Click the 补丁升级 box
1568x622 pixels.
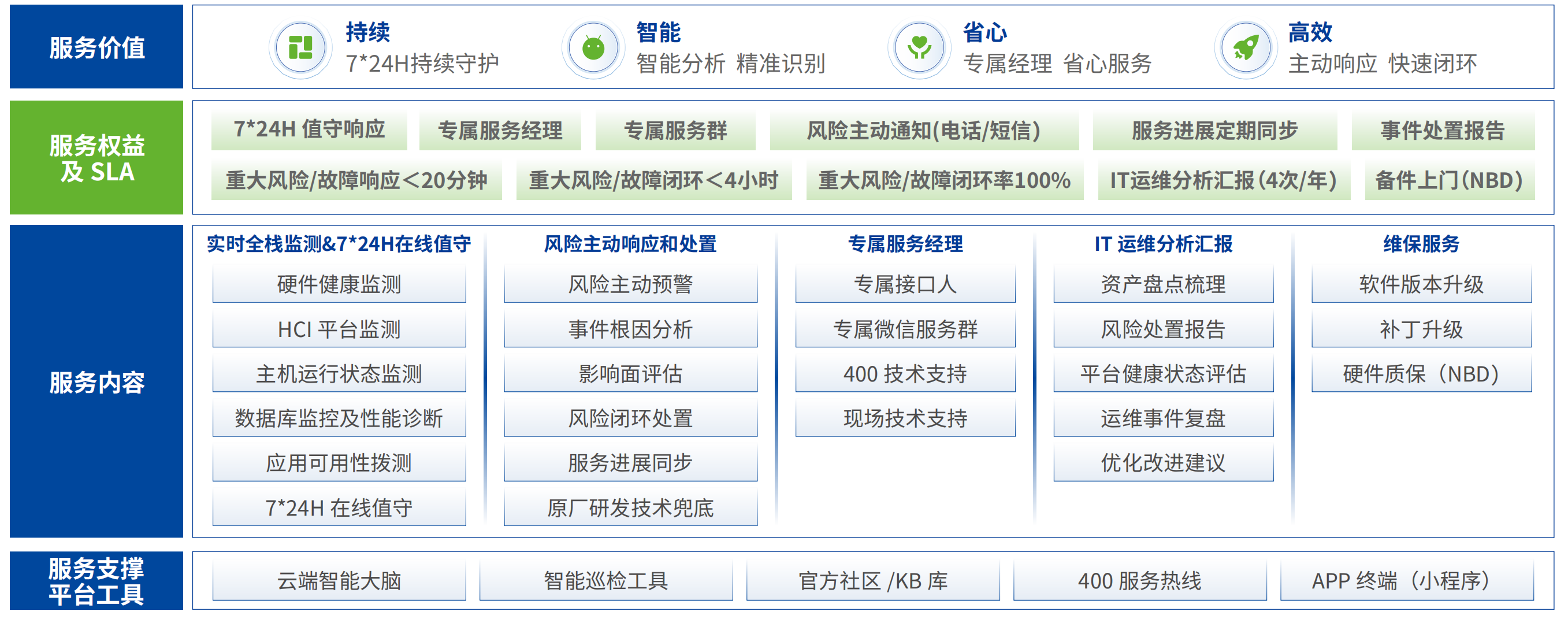[1421, 329]
